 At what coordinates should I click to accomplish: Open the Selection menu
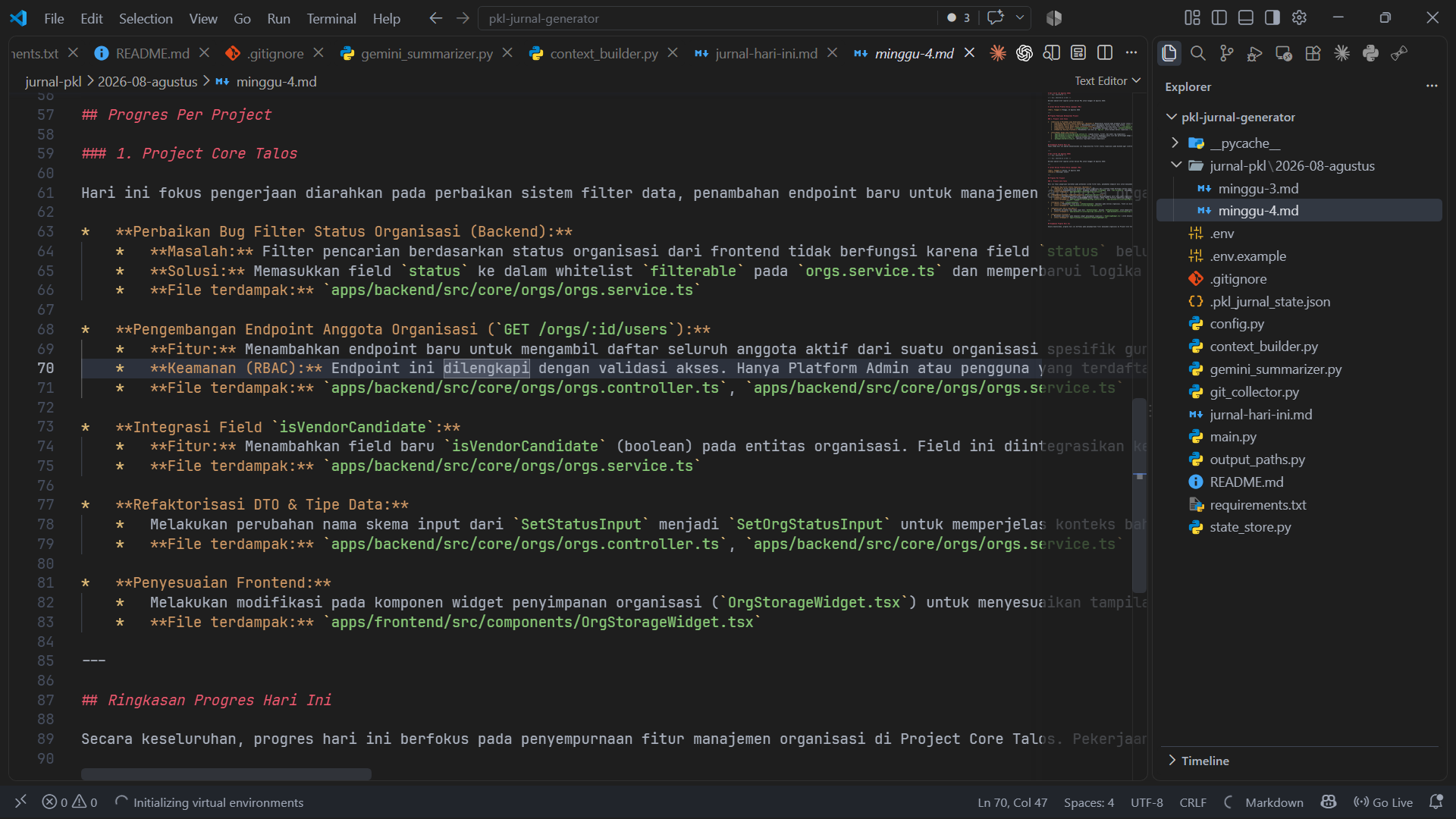click(146, 18)
